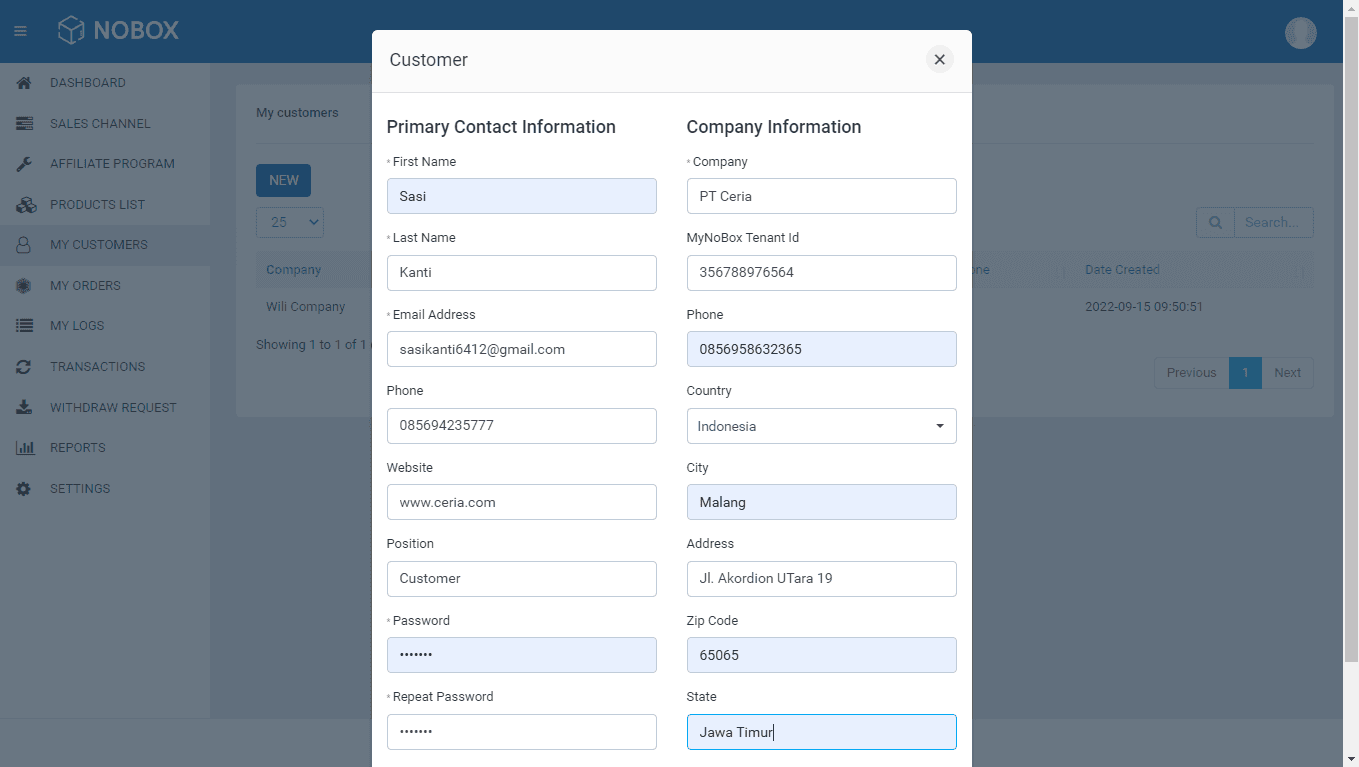Viewport: 1359px width, 767px height.
Task: Click the State field containing Jawa Timur
Action: (820, 732)
